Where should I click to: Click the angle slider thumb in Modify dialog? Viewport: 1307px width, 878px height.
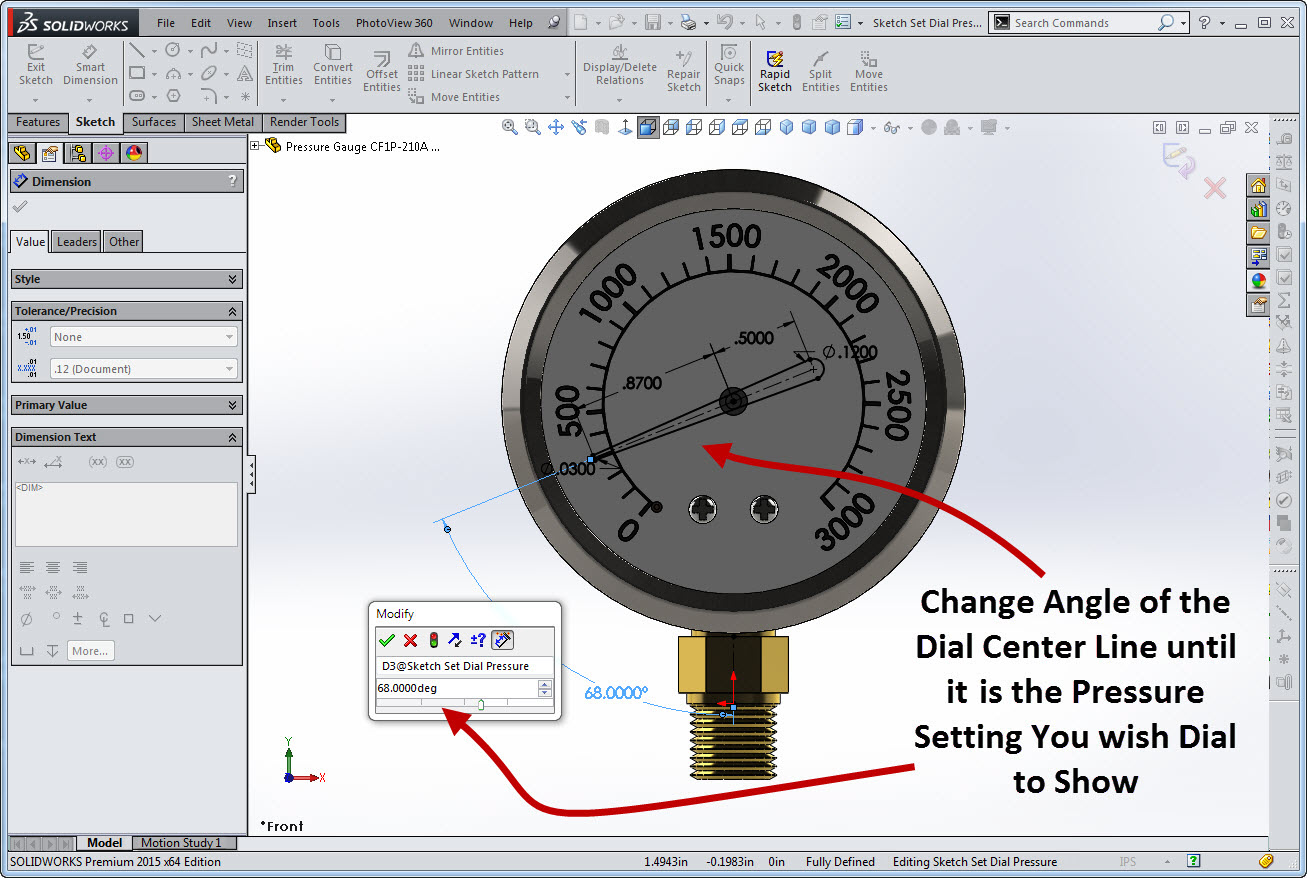click(x=481, y=705)
